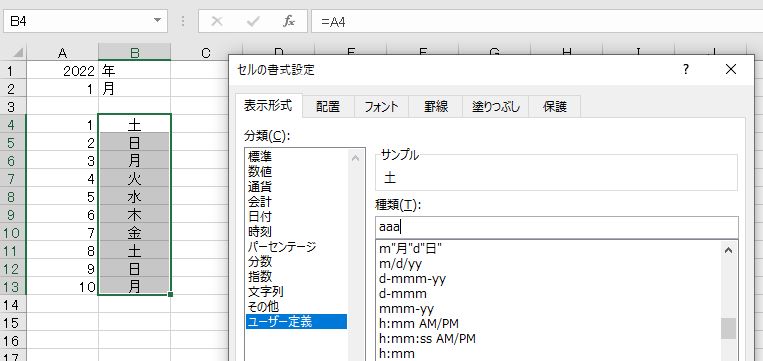
Task: Select 指数 category
Action: coord(297,277)
